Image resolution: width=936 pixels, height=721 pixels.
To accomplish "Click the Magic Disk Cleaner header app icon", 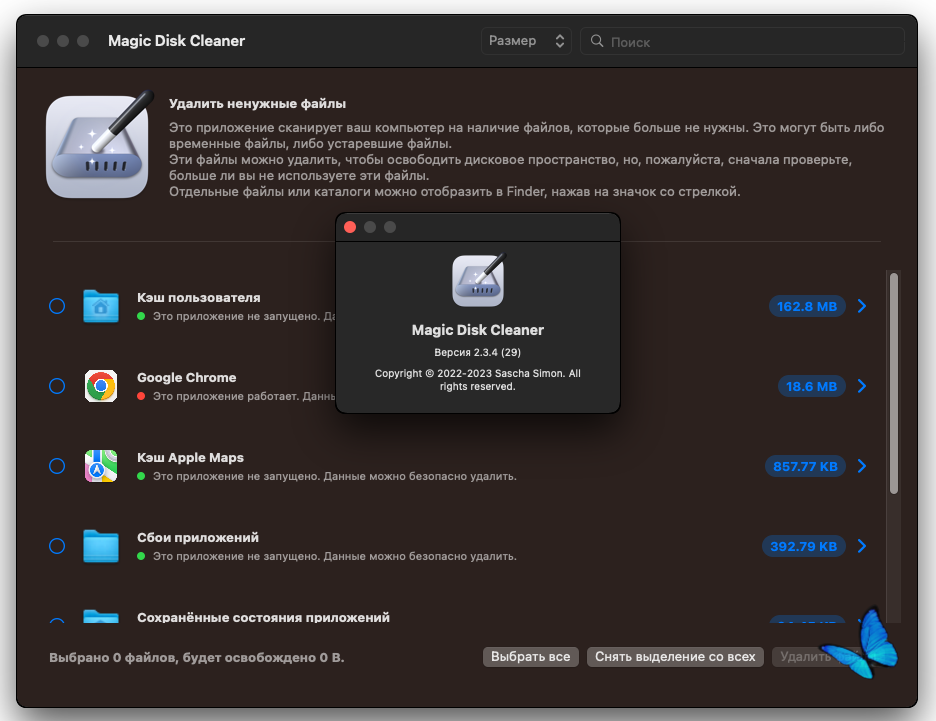I will 98,146.
